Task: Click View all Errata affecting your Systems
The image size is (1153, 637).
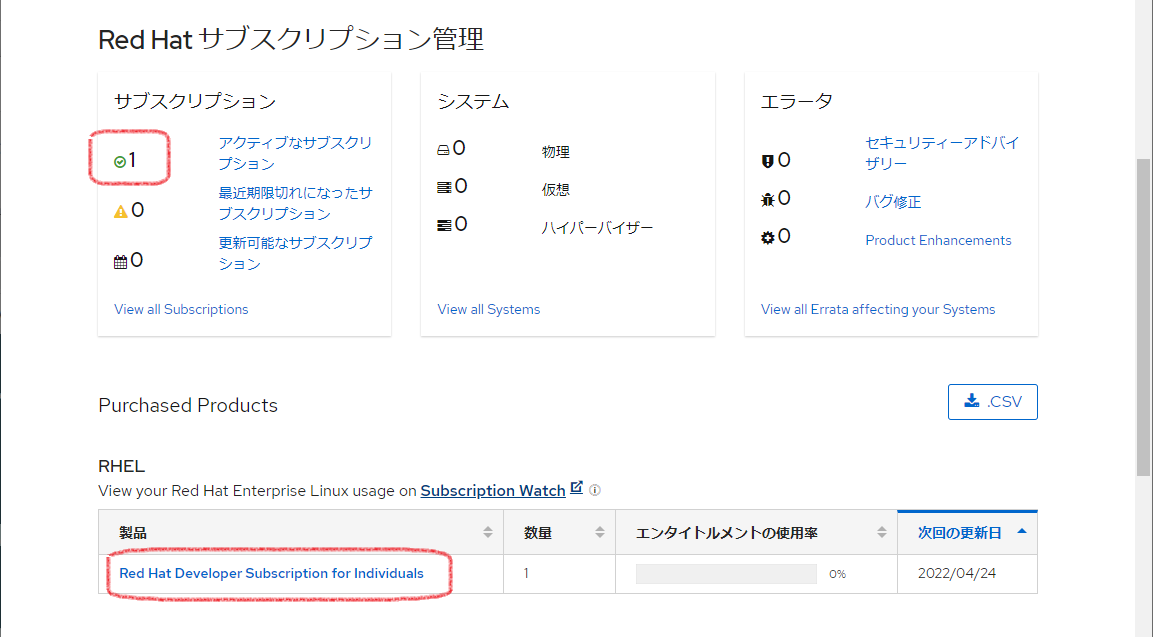Action: pyautogui.click(x=878, y=310)
